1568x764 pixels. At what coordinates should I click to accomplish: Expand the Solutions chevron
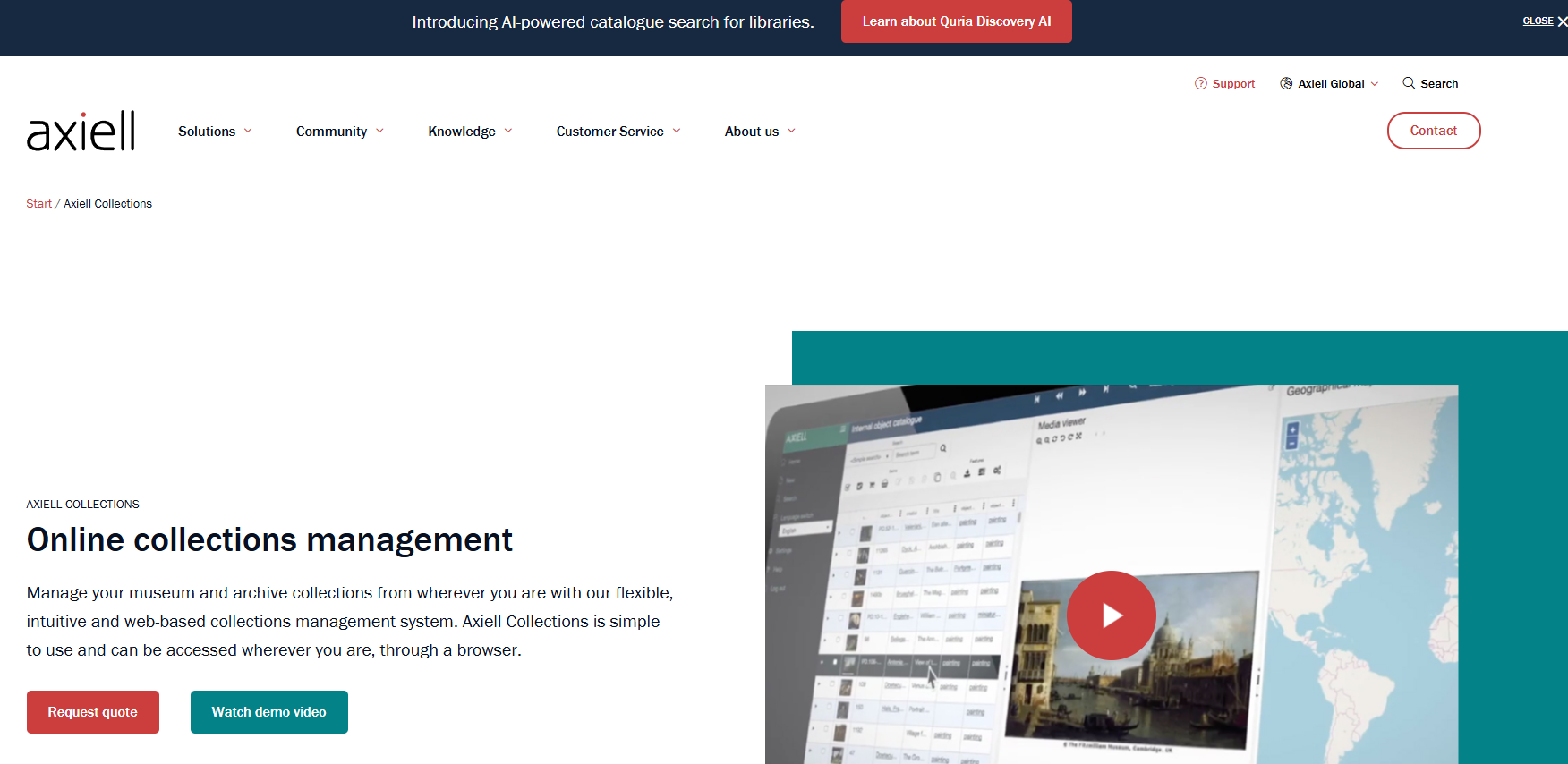coord(248,131)
